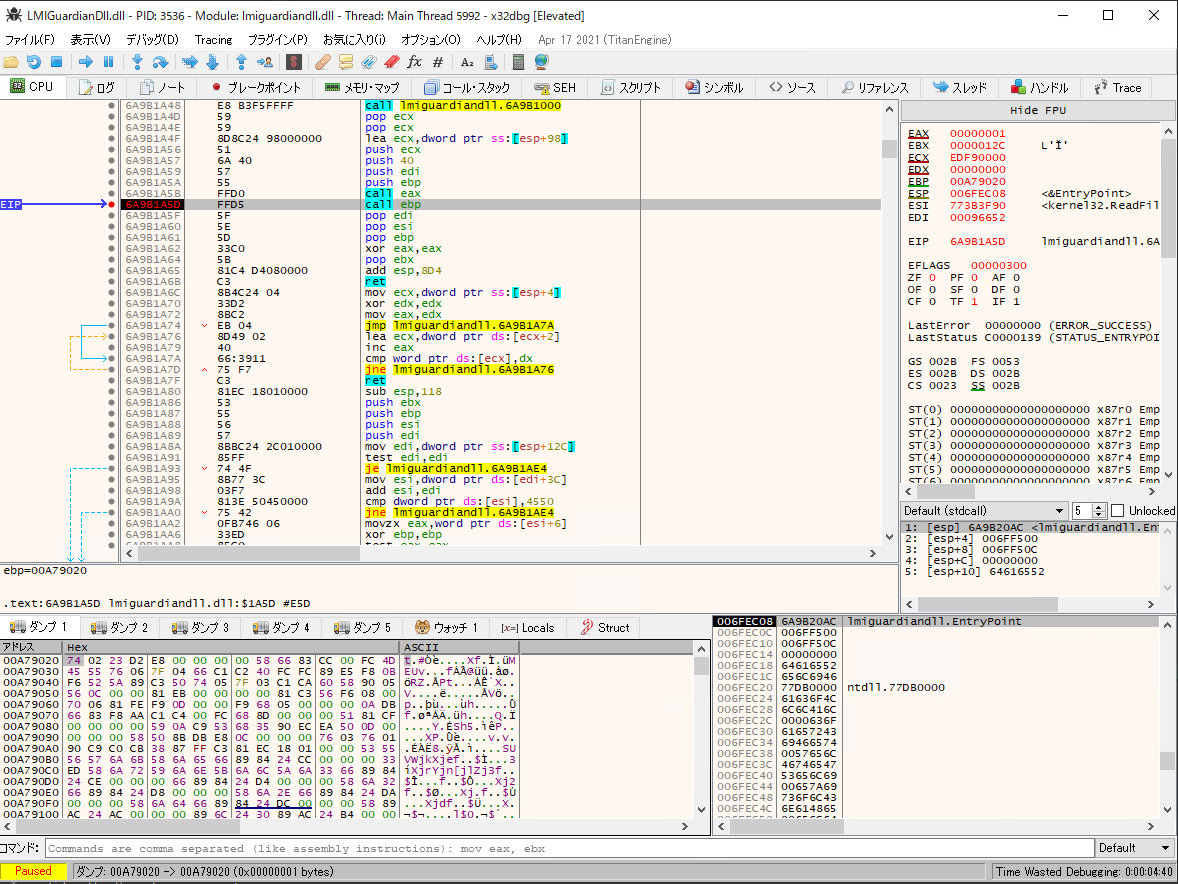Screen dimensions: 1178x884
Task: Open the ファイル(F) menu
Action: point(30,40)
